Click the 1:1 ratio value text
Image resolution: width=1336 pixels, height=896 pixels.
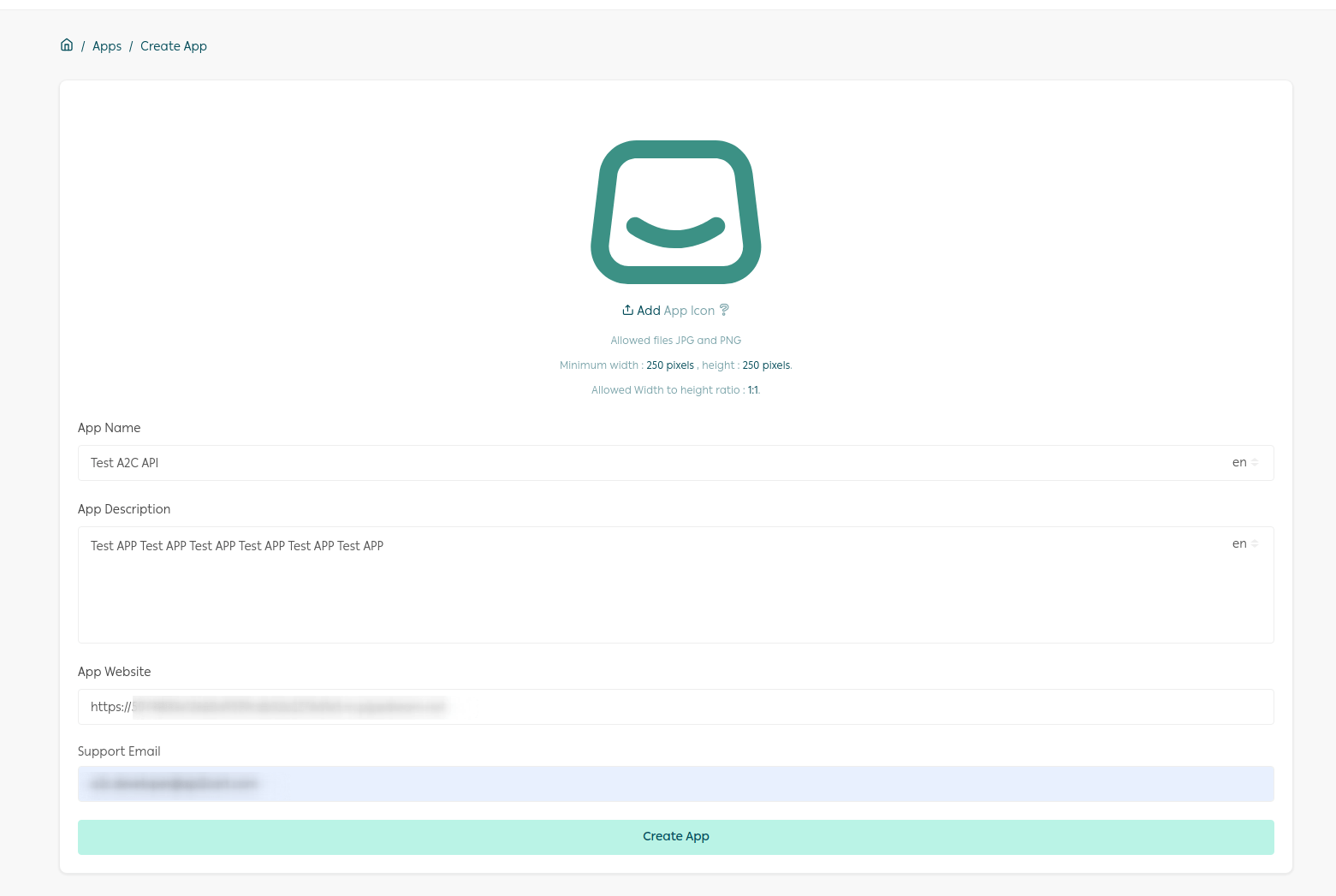pyautogui.click(x=753, y=390)
